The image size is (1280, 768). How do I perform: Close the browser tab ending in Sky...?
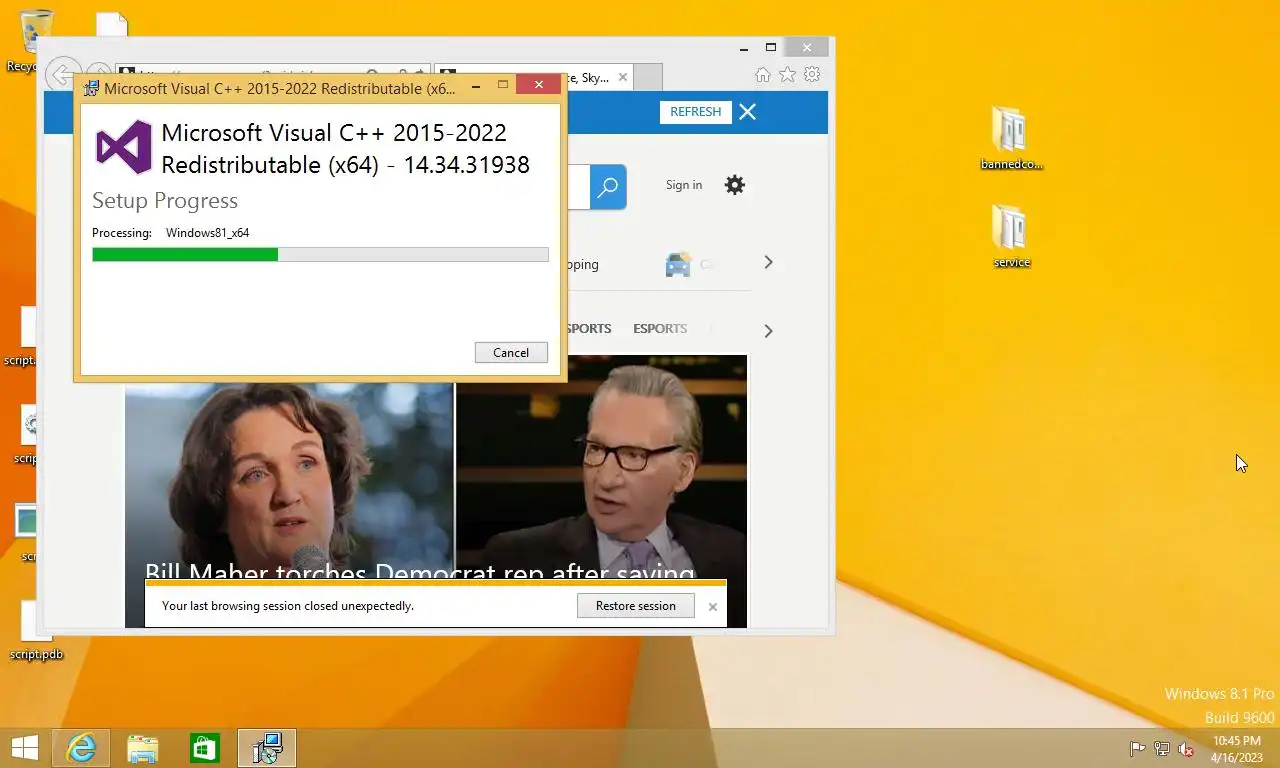[623, 77]
